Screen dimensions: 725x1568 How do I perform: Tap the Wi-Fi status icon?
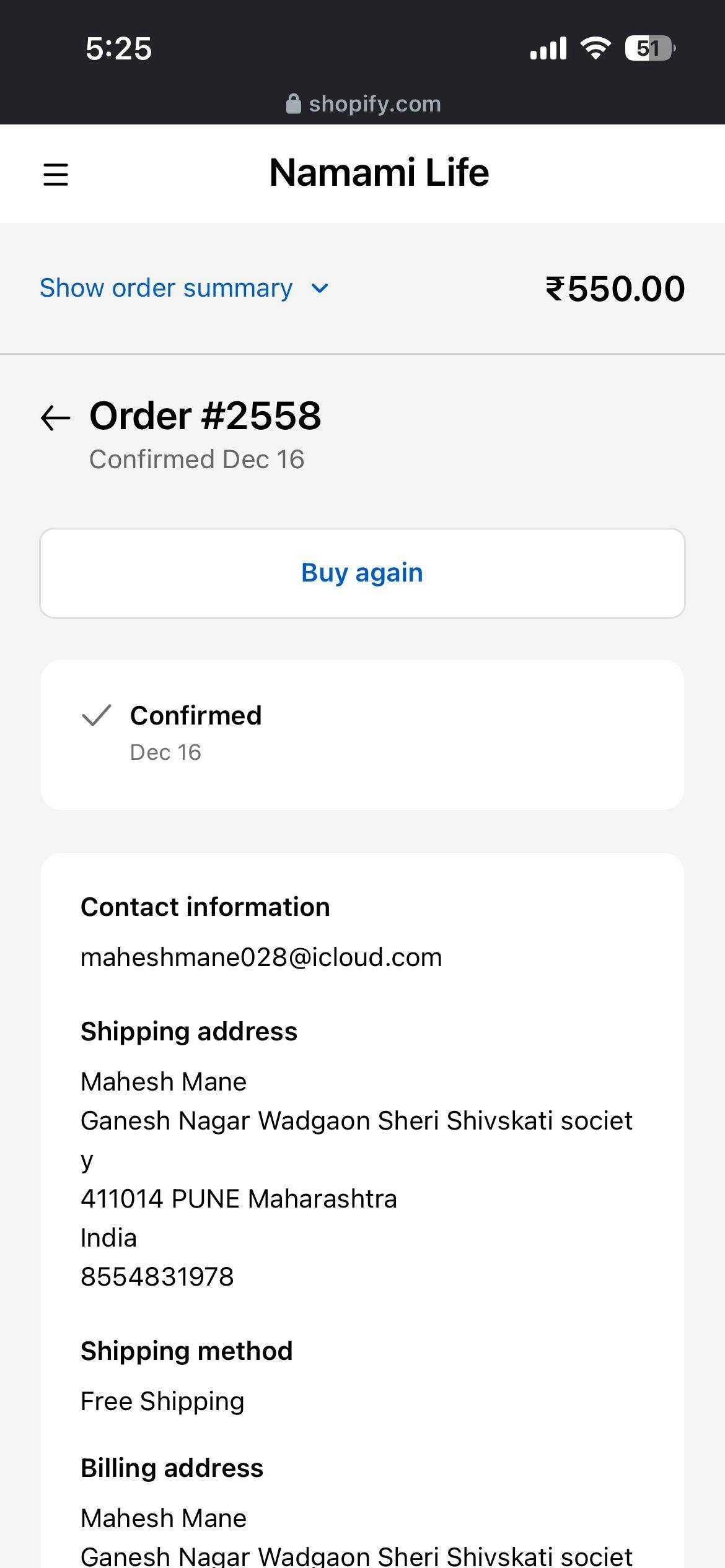click(x=595, y=48)
